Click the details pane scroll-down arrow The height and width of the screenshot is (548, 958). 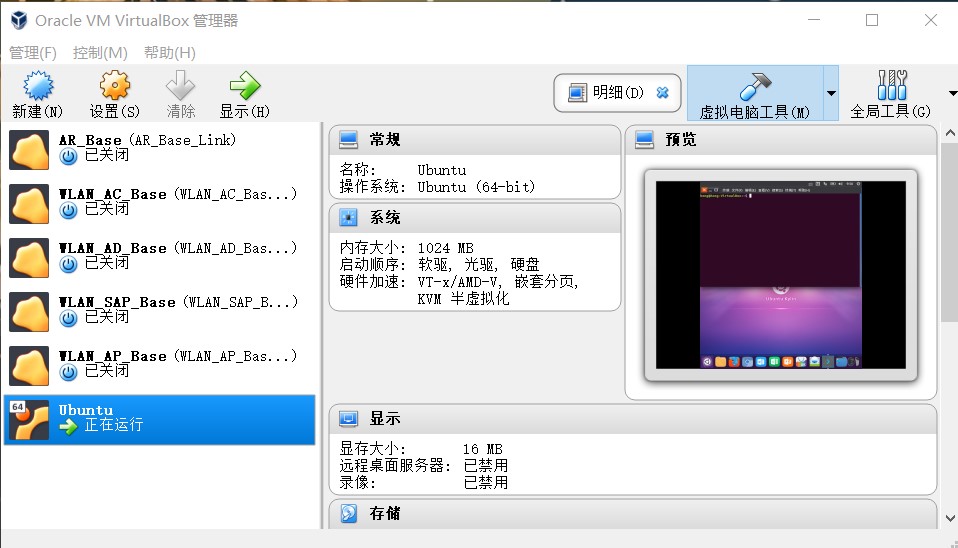click(950, 518)
